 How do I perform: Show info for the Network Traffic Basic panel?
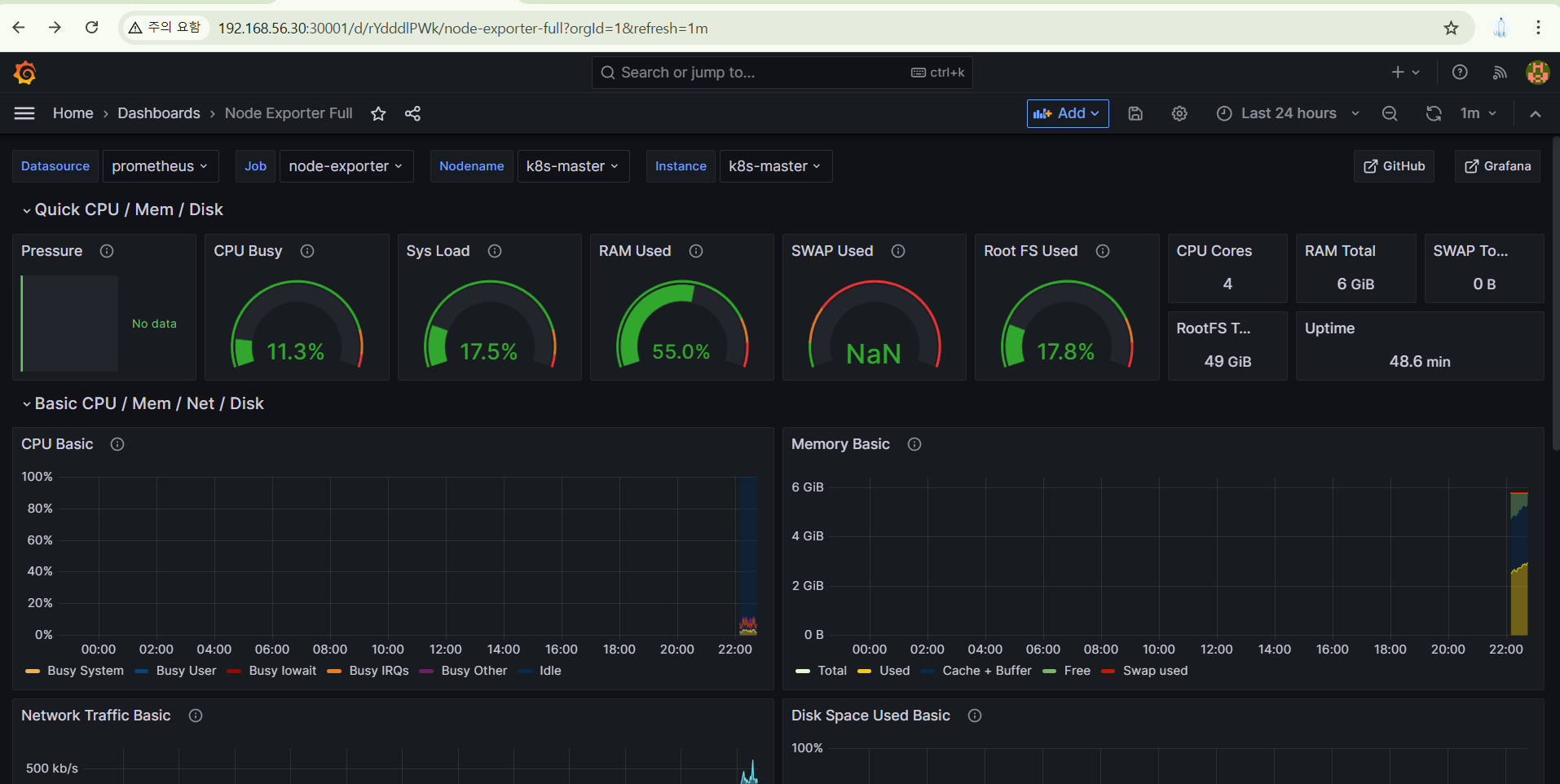coord(196,716)
